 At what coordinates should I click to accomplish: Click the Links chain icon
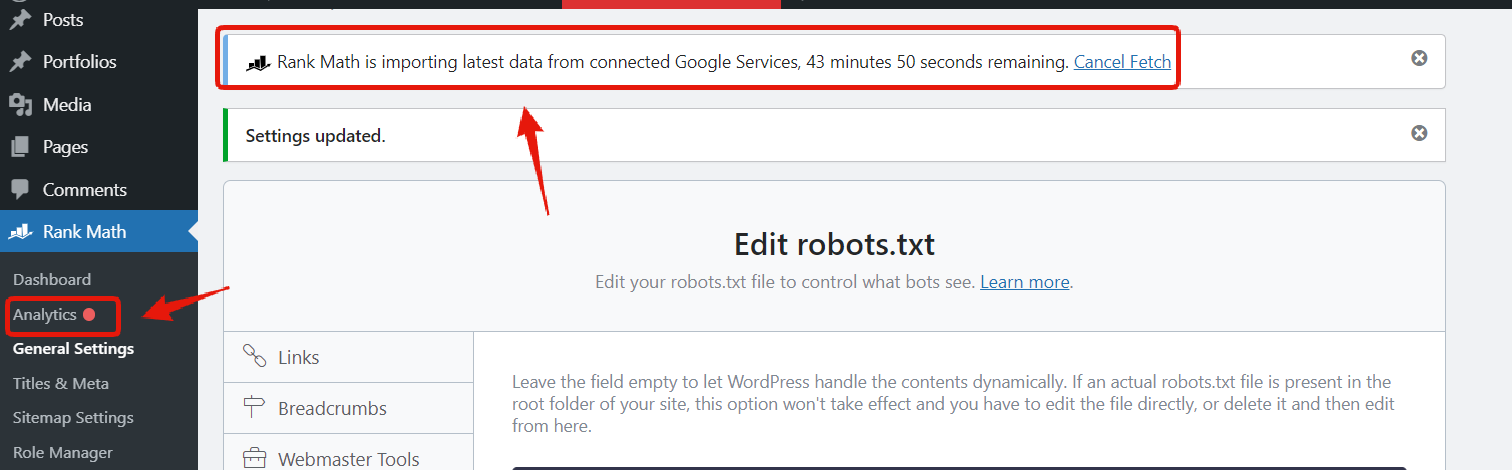254,357
